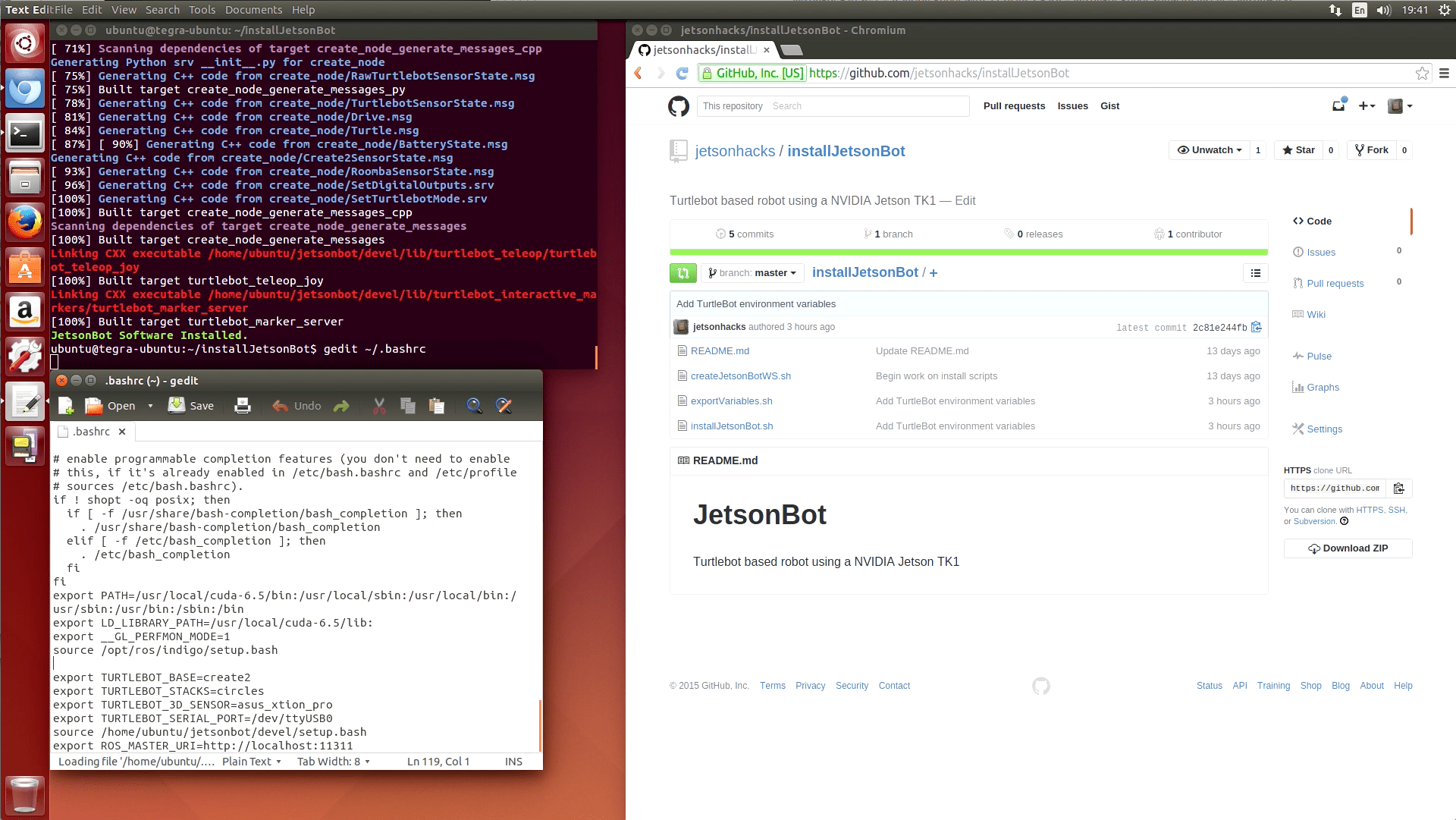Open Trash icon in the launcher
1456x820 pixels.
click(25, 795)
